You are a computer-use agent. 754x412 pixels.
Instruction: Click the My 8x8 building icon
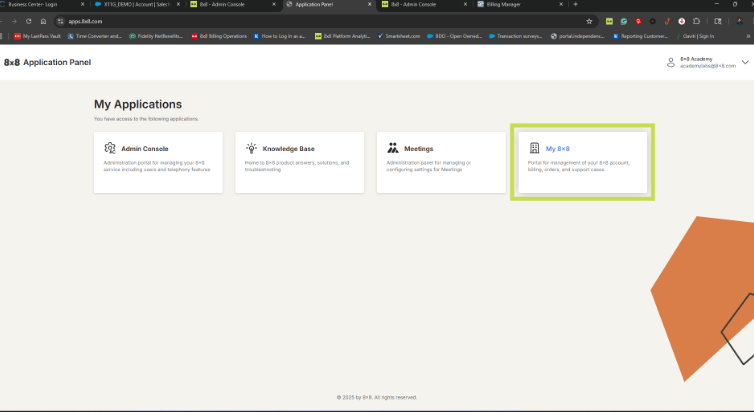point(534,148)
